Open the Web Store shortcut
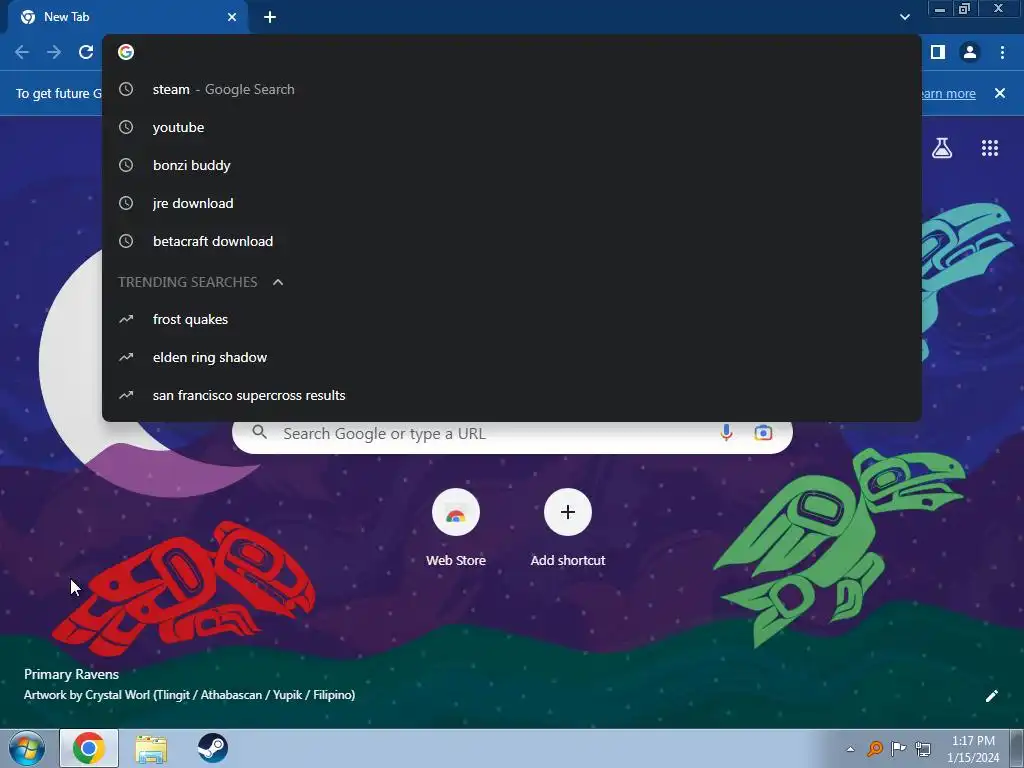This screenshot has width=1024, height=768. (x=456, y=527)
